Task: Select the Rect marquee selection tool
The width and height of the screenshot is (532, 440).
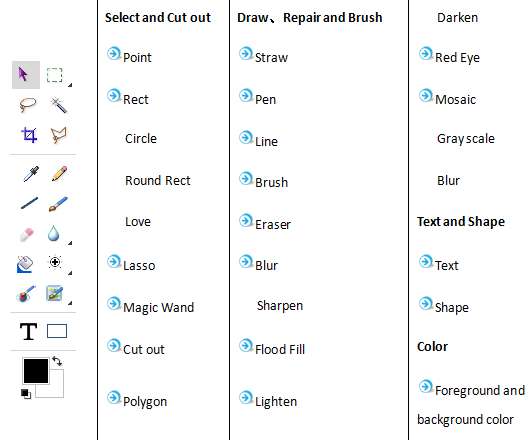Action: pos(54,75)
